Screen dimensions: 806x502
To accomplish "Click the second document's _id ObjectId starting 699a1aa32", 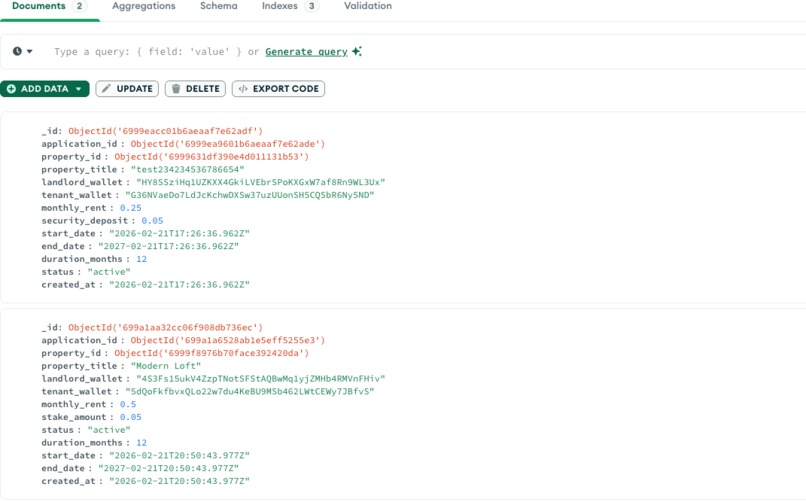I will click(166, 327).
